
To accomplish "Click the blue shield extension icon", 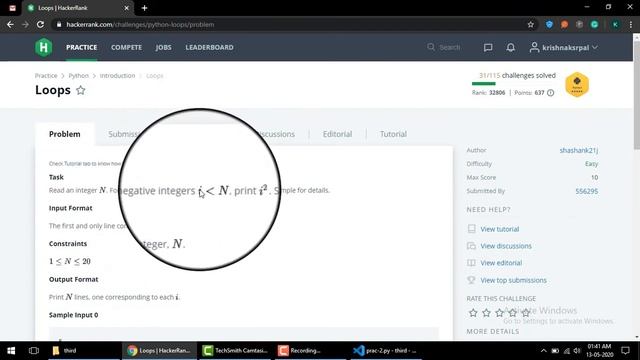I will pyautogui.click(x=549, y=24).
